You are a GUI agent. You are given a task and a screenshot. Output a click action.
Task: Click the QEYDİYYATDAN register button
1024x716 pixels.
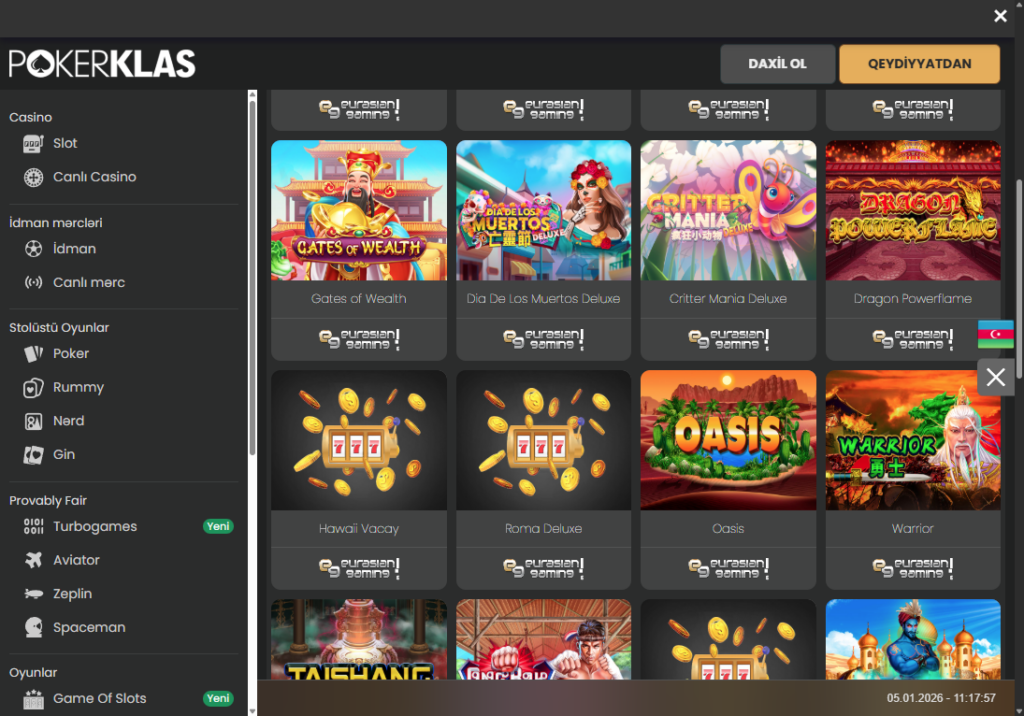(x=919, y=64)
